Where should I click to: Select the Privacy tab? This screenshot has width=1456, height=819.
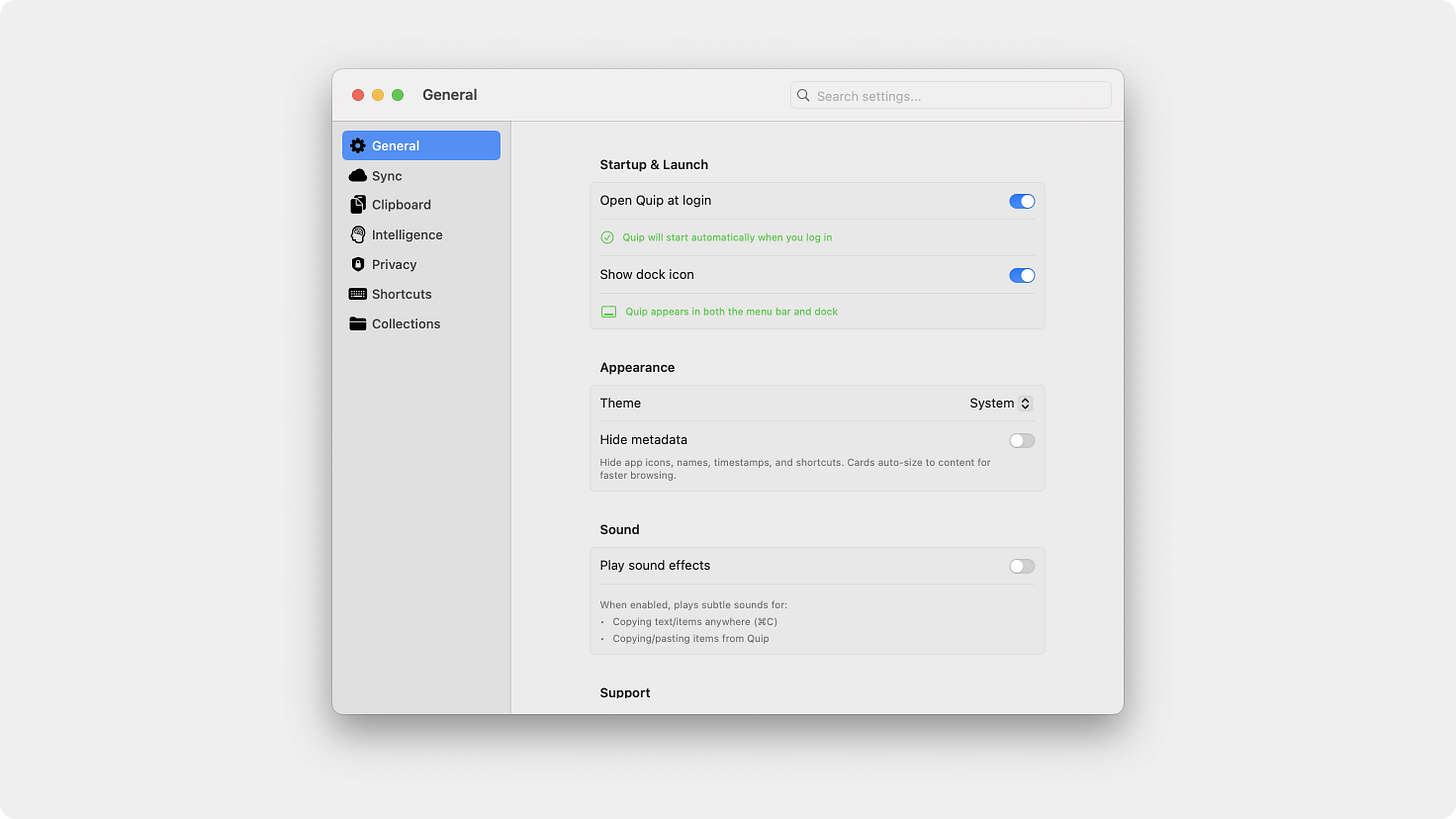click(x=421, y=265)
